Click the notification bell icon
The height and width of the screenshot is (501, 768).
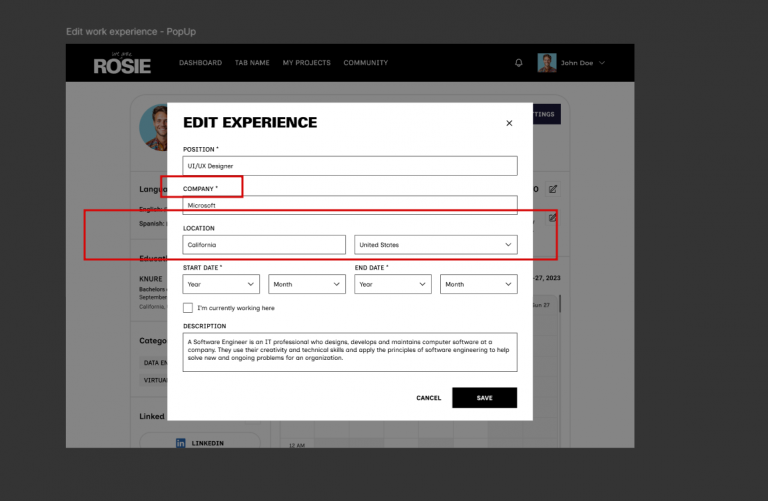[x=518, y=63]
